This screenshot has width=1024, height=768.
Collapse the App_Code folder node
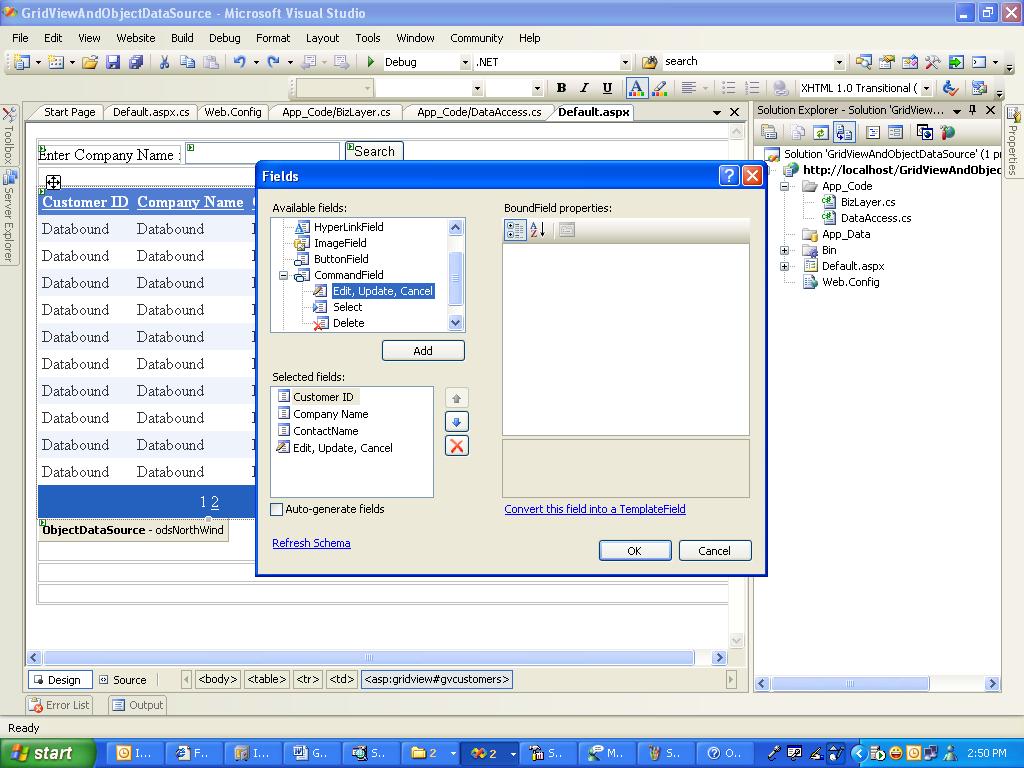coord(784,186)
